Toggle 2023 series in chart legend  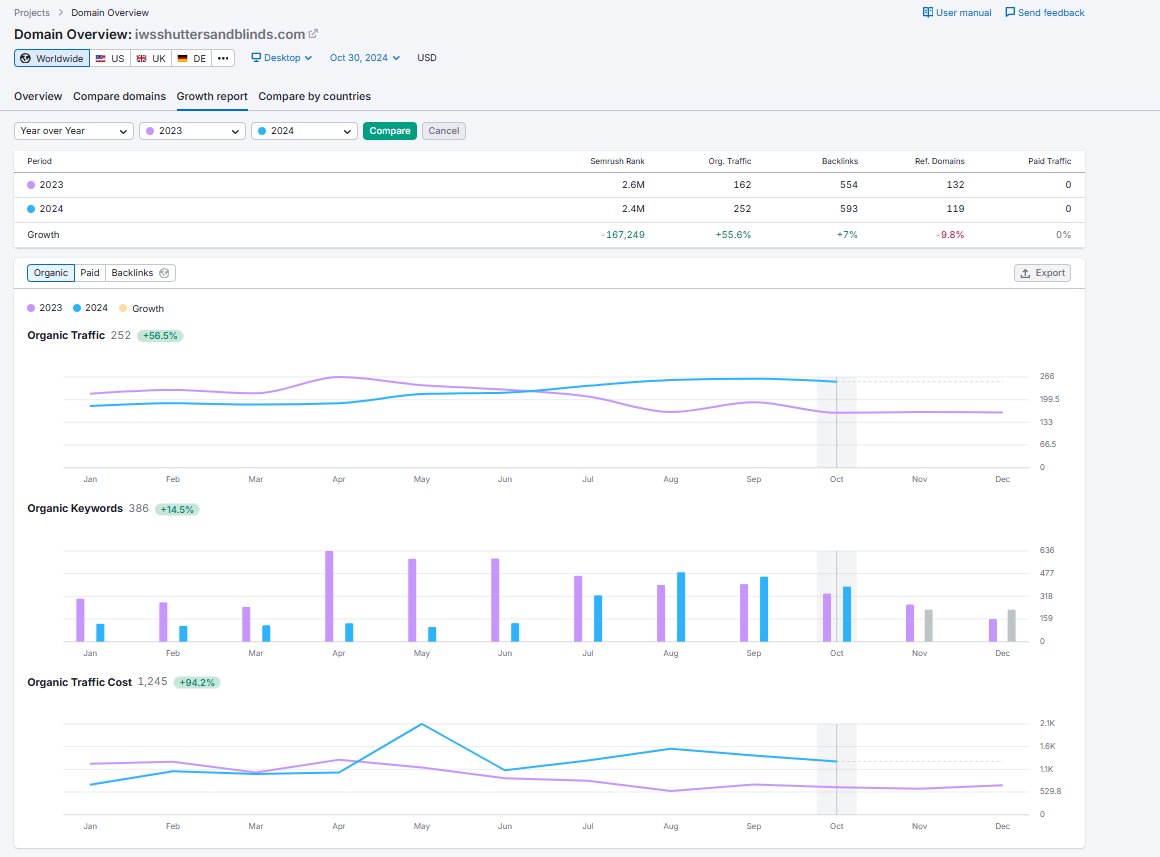(44, 308)
